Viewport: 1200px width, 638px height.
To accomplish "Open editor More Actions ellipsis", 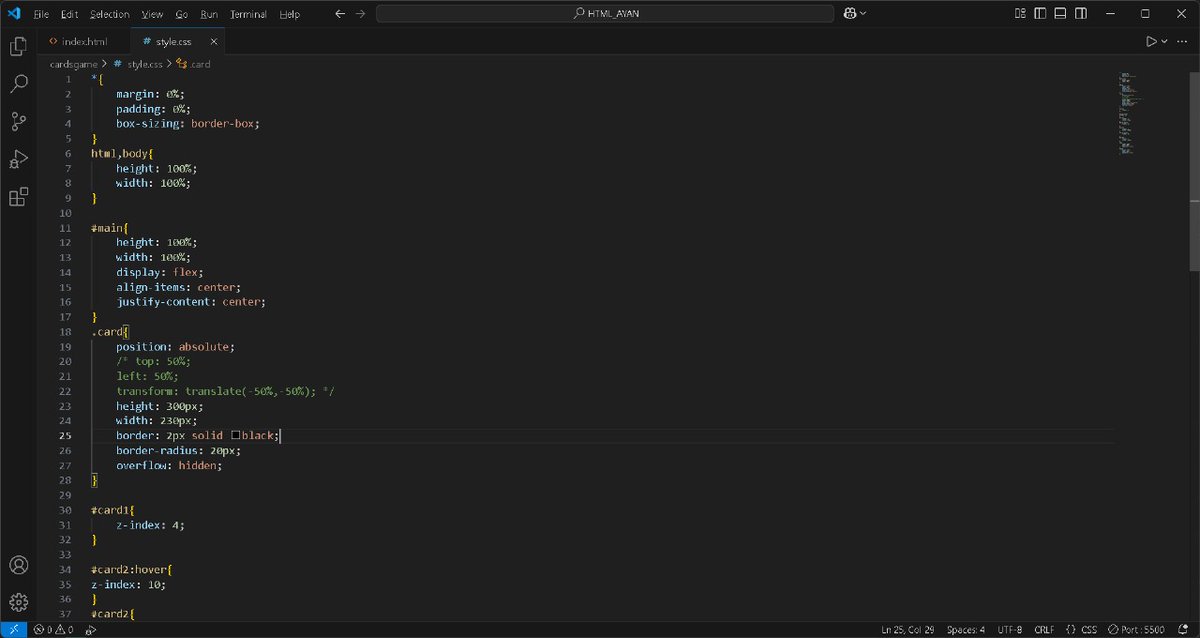I will coord(1182,42).
